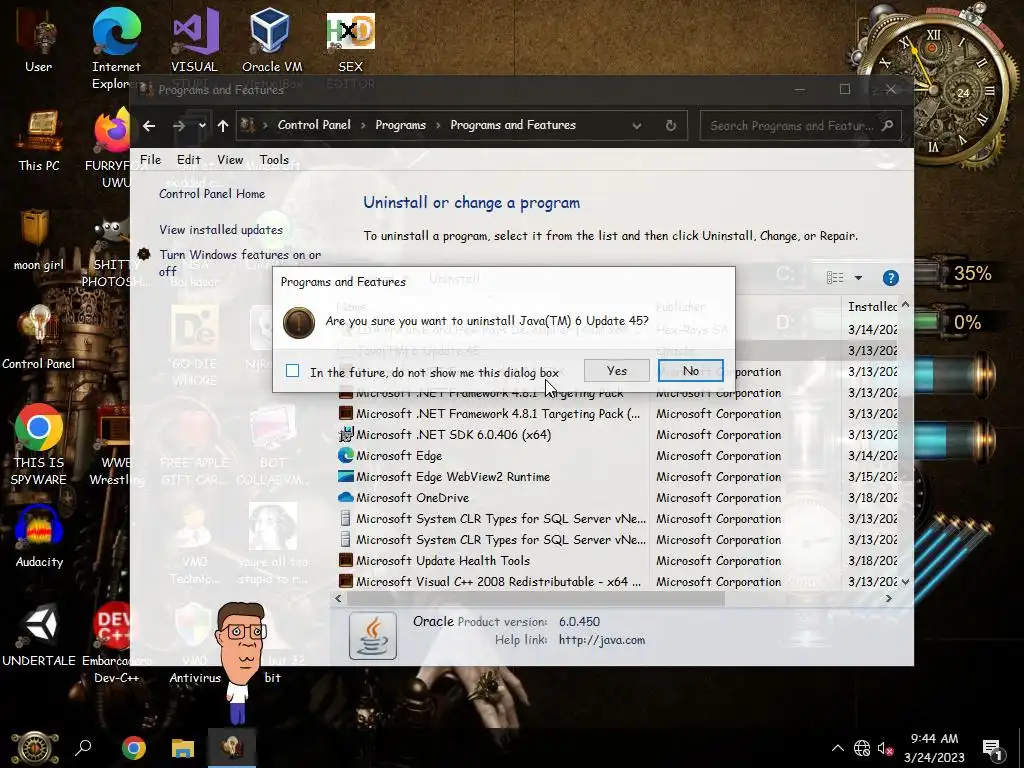This screenshot has height=768, width=1024.
Task: Go forward using the navigation arrow
Action: coord(179,125)
